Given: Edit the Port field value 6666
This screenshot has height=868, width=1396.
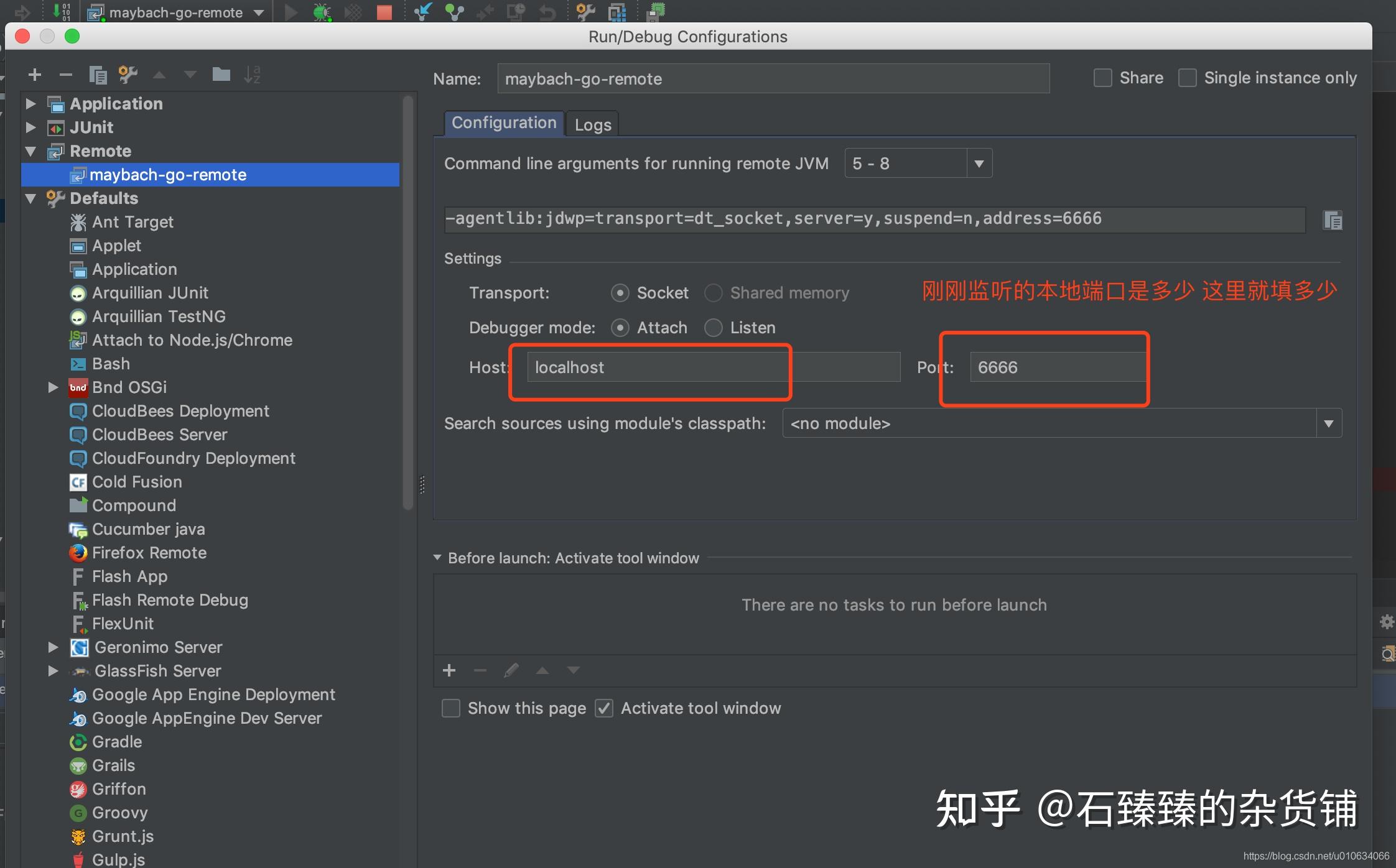Looking at the screenshot, I should [x=1056, y=367].
